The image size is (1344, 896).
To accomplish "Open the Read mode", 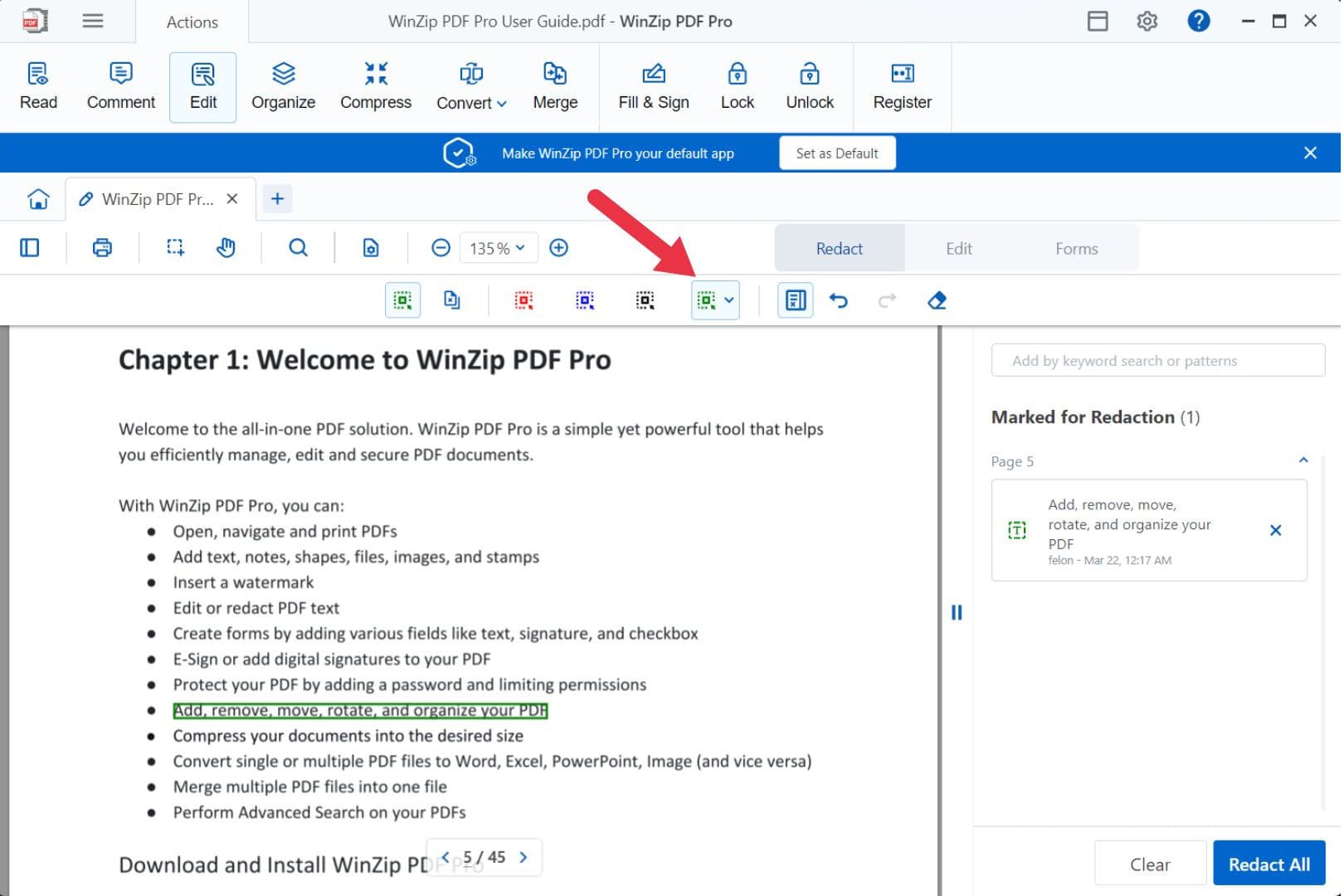I will (38, 86).
